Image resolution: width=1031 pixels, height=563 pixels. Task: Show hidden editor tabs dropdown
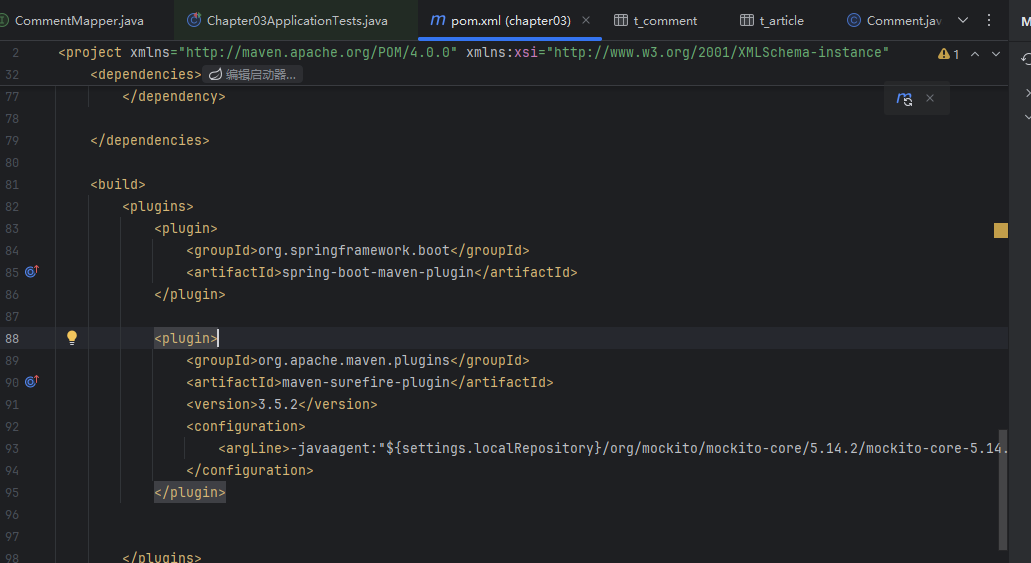[963, 20]
